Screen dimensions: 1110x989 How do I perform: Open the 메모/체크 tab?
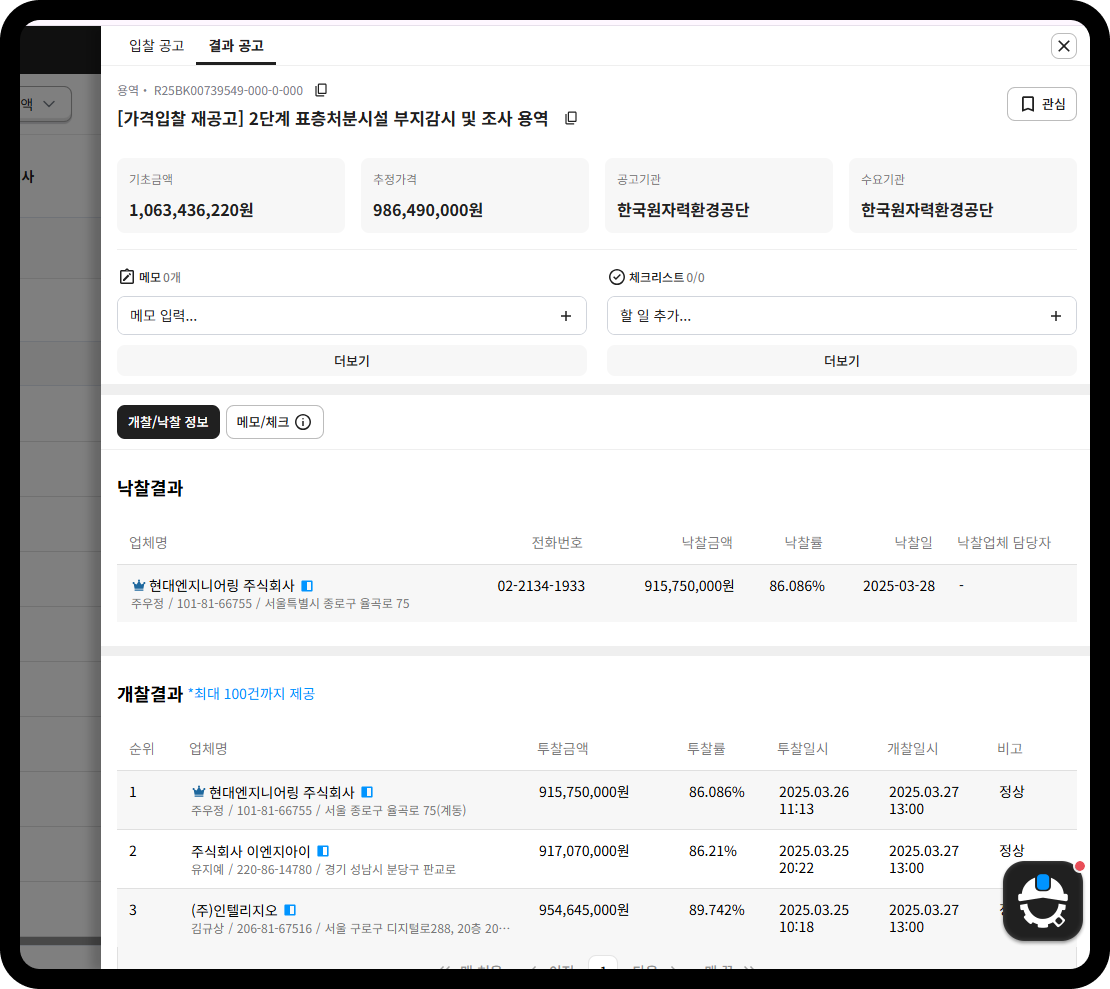tap(275, 422)
